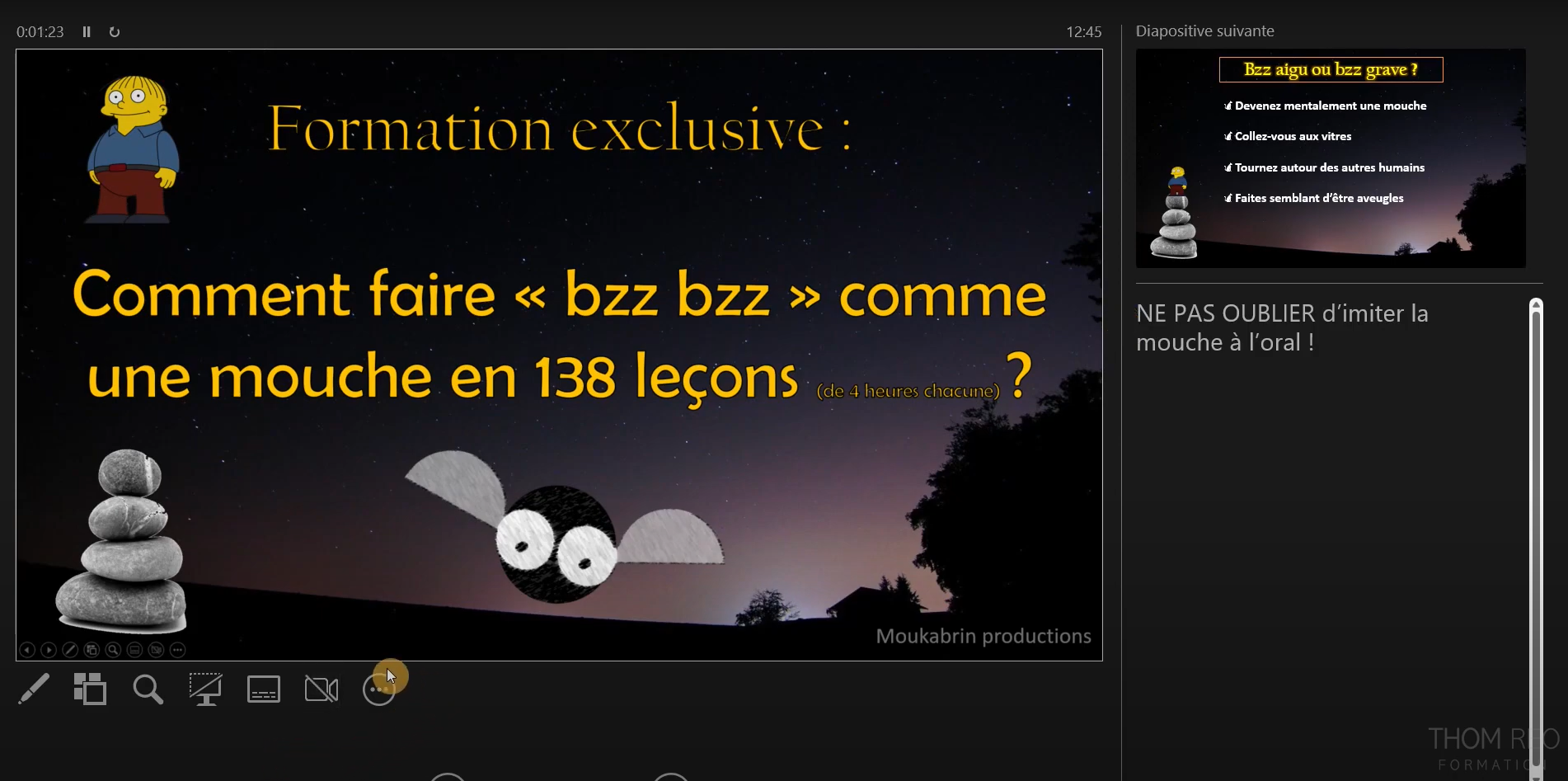Restart the presentation timer
Screen dimensions: 1568x781
115,32
